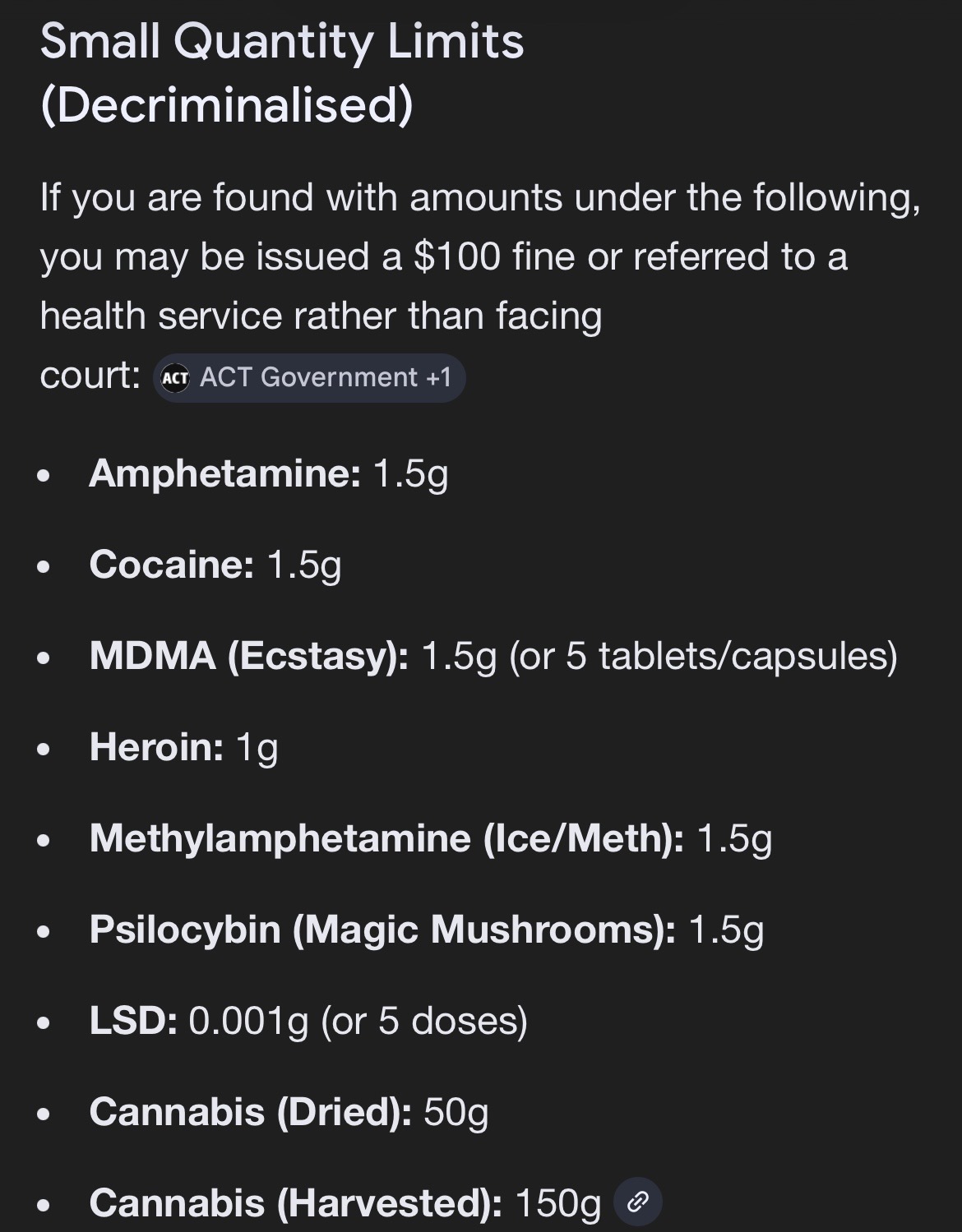Click the 1g value next to Heroin
Image resolution: width=962 pixels, height=1232 pixels.
point(257,748)
